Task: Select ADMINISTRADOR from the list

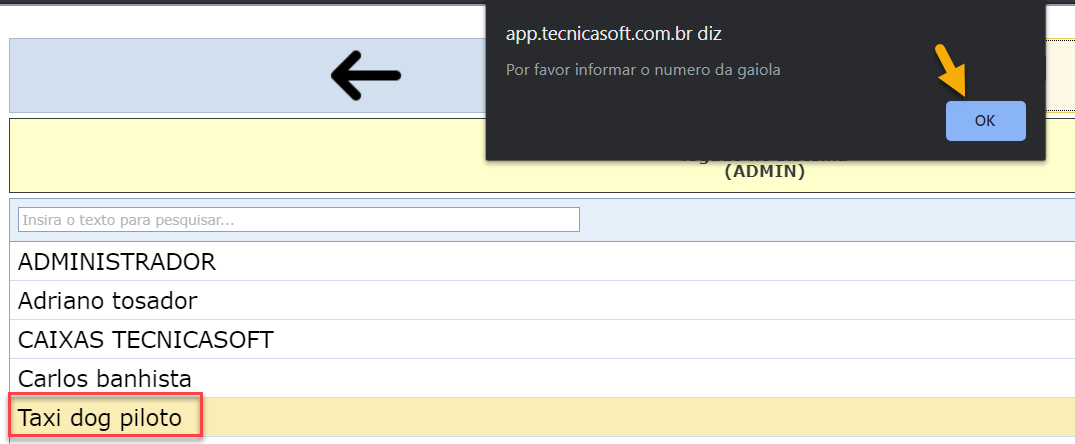Action: pyautogui.click(x=542, y=261)
